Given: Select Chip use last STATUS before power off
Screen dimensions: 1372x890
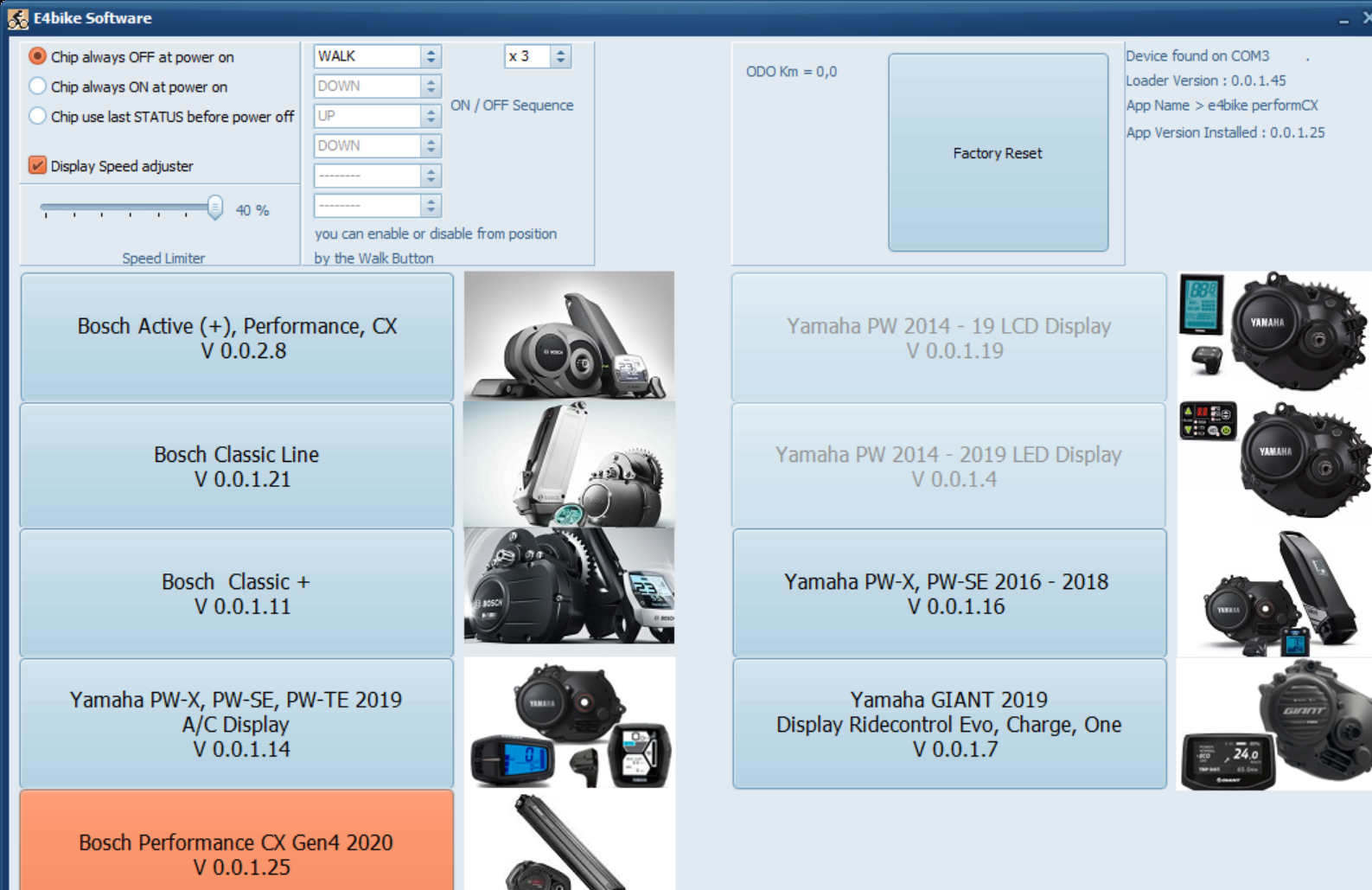Looking at the screenshot, I should point(37,116).
